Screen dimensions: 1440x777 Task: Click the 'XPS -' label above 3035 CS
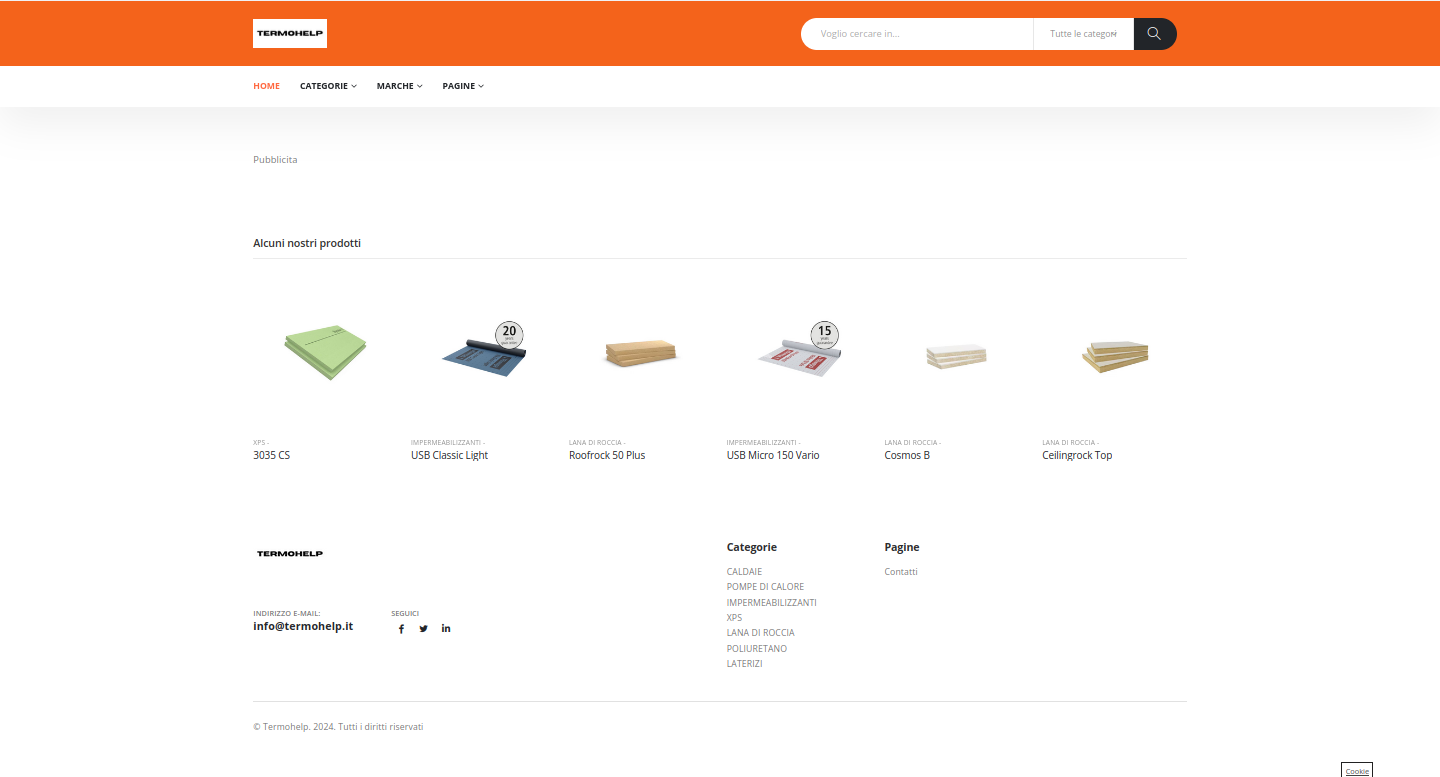pos(261,442)
